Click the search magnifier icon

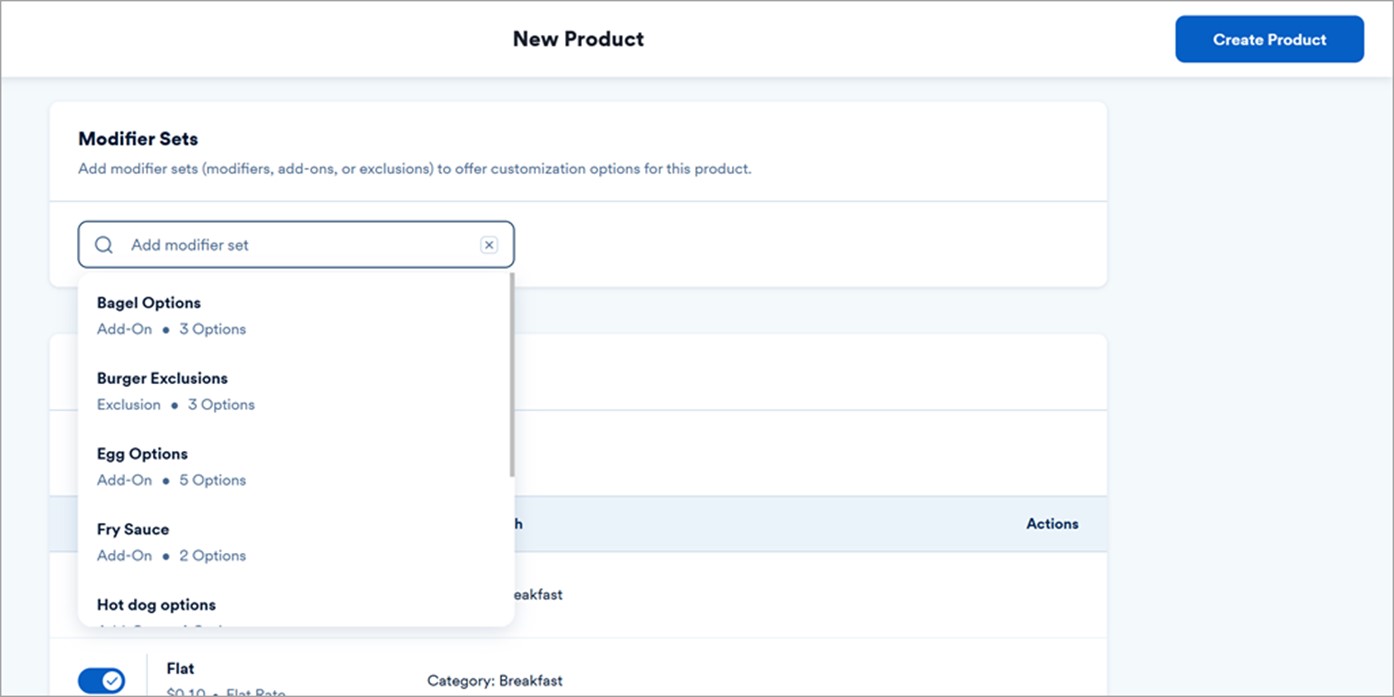point(104,245)
